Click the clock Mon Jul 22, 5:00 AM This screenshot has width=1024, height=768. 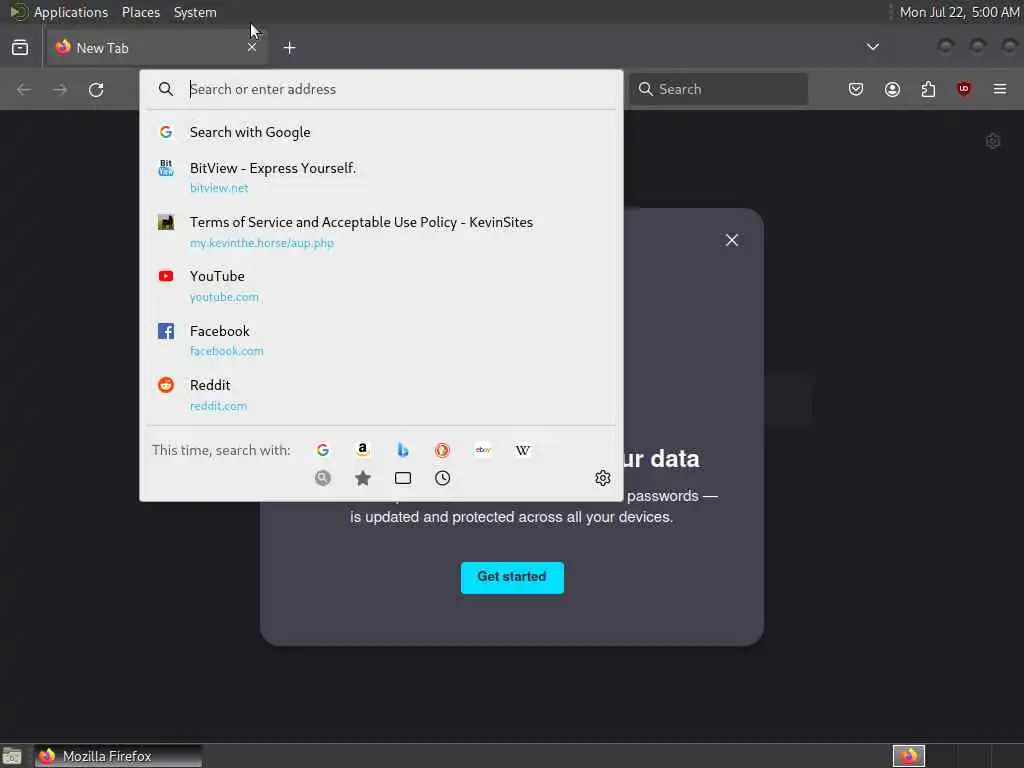click(959, 12)
